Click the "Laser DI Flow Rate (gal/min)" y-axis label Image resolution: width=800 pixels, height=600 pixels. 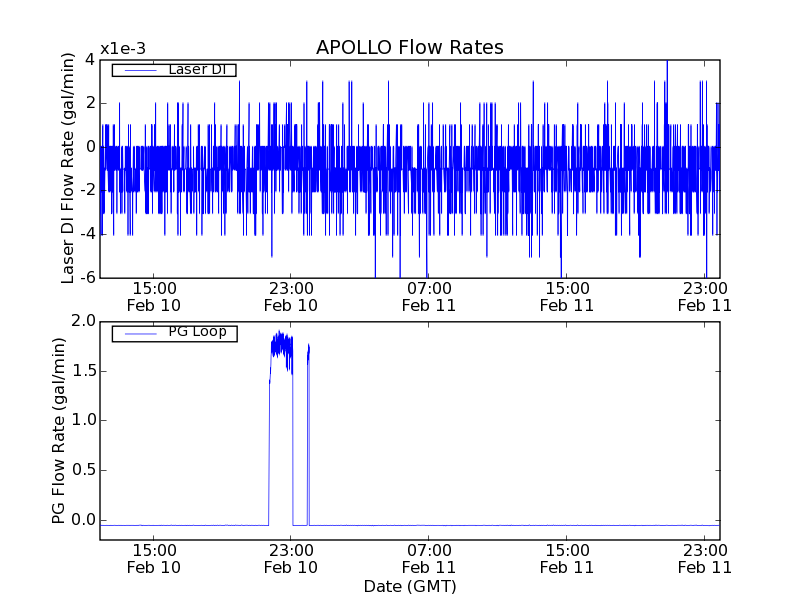point(69,168)
